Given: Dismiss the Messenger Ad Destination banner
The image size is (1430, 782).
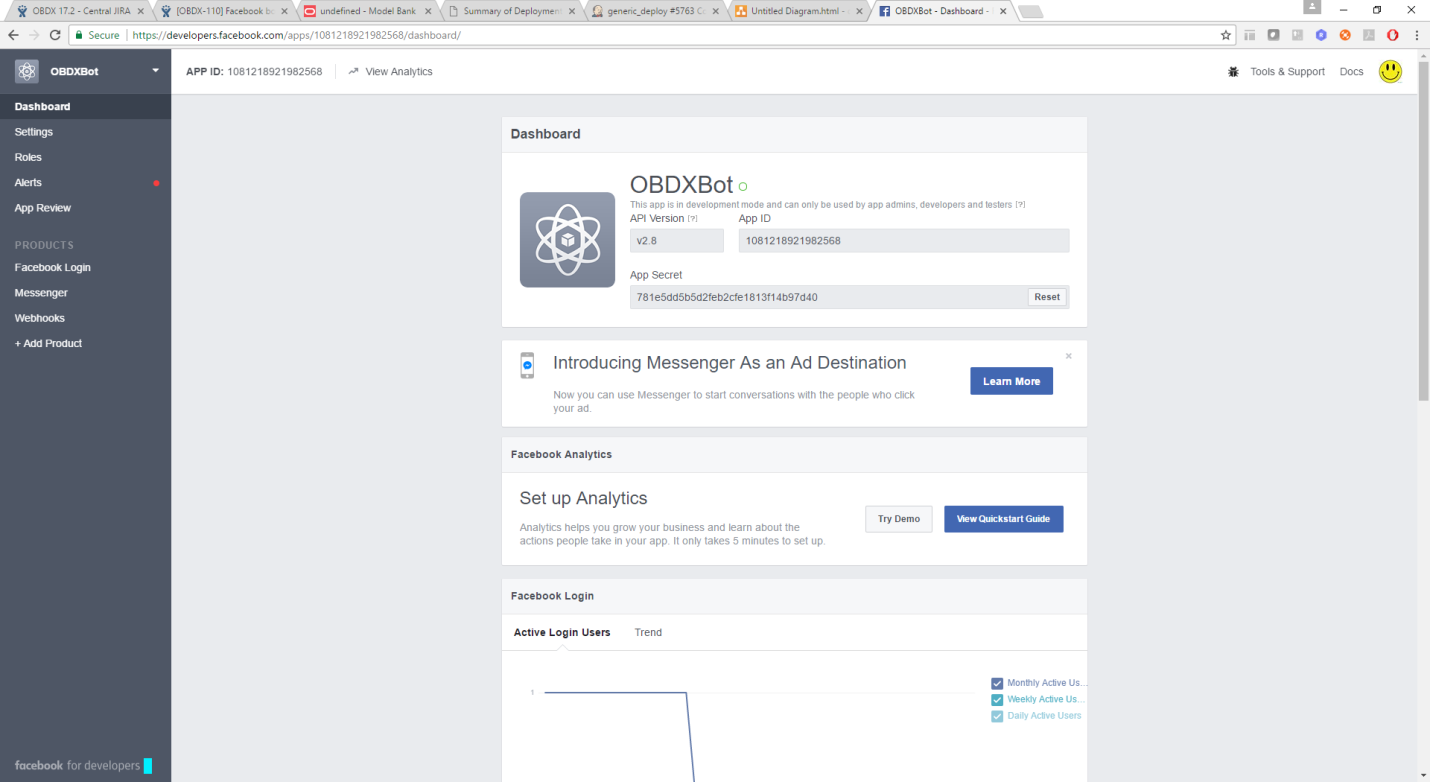Looking at the screenshot, I should tap(1068, 356).
